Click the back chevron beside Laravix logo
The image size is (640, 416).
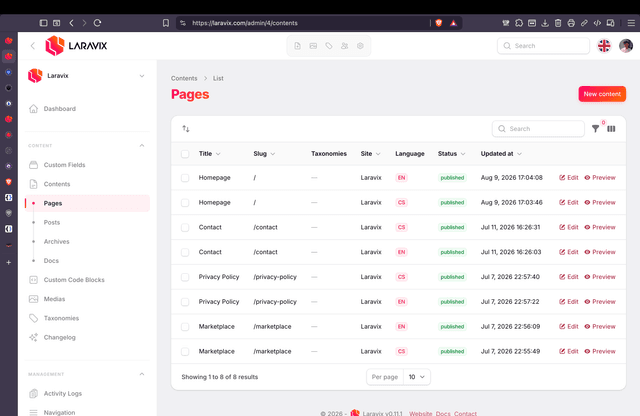(x=33, y=46)
